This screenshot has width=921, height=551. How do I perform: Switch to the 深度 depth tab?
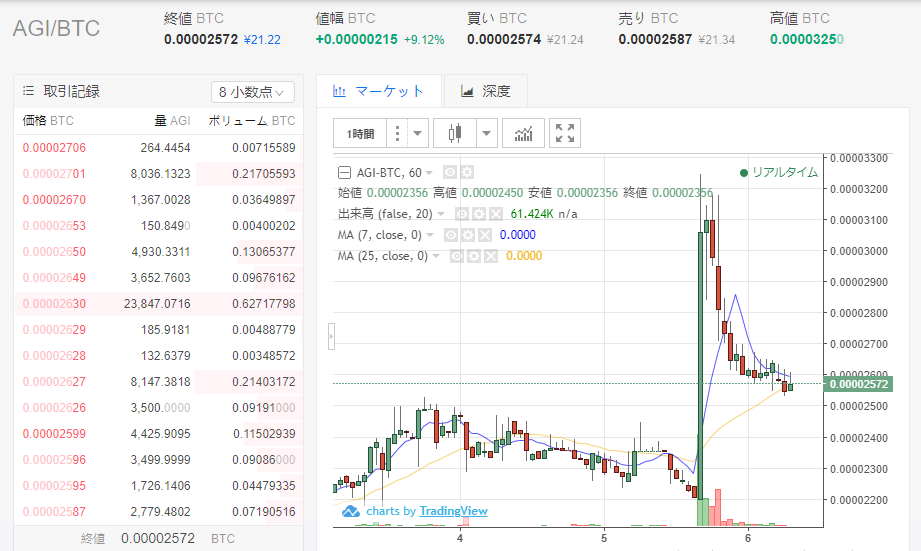coord(486,91)
